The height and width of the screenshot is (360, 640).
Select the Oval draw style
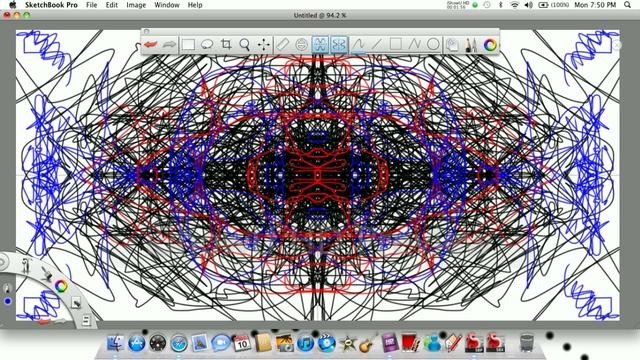pos(433,44)
